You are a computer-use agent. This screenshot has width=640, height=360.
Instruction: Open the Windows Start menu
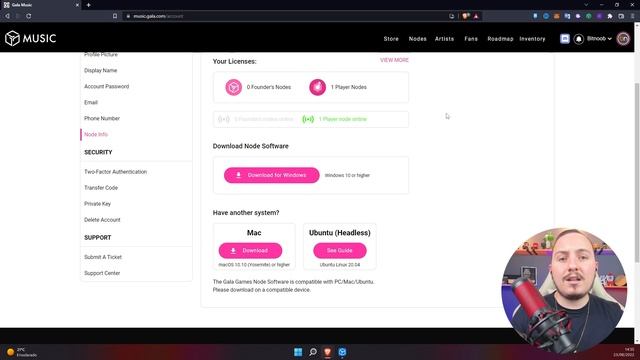click(298, 352)
